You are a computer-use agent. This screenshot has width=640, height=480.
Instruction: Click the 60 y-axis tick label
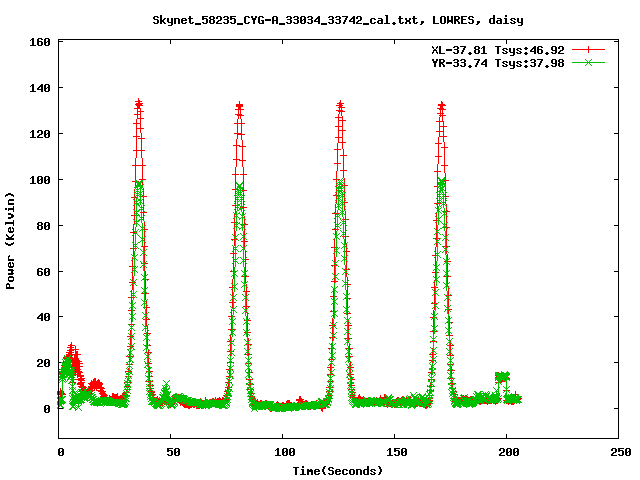click(x=43, y=271)
